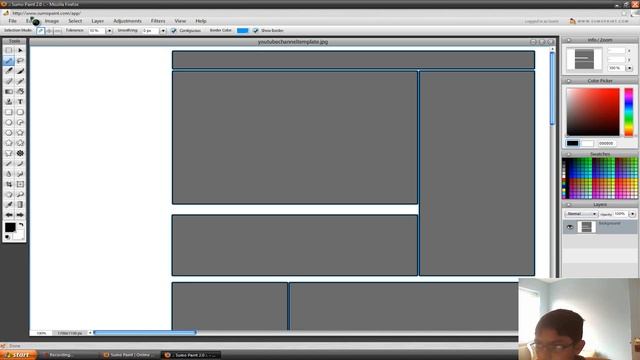Select the Symmetry tool

point(20,153)
